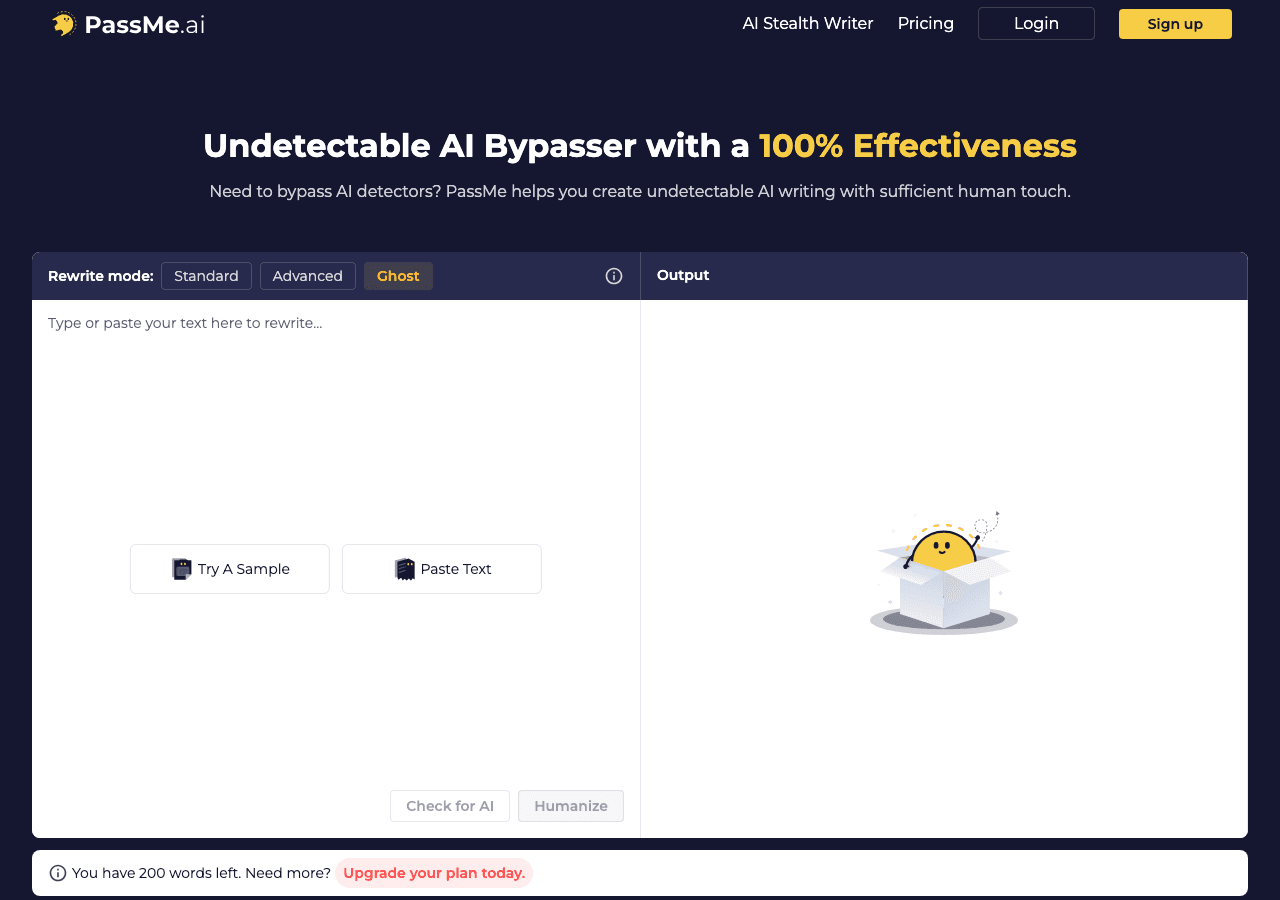Select the Advanced rewrite mode
1280x900 pixels.
pyautogui.click(x=308, y=276)
